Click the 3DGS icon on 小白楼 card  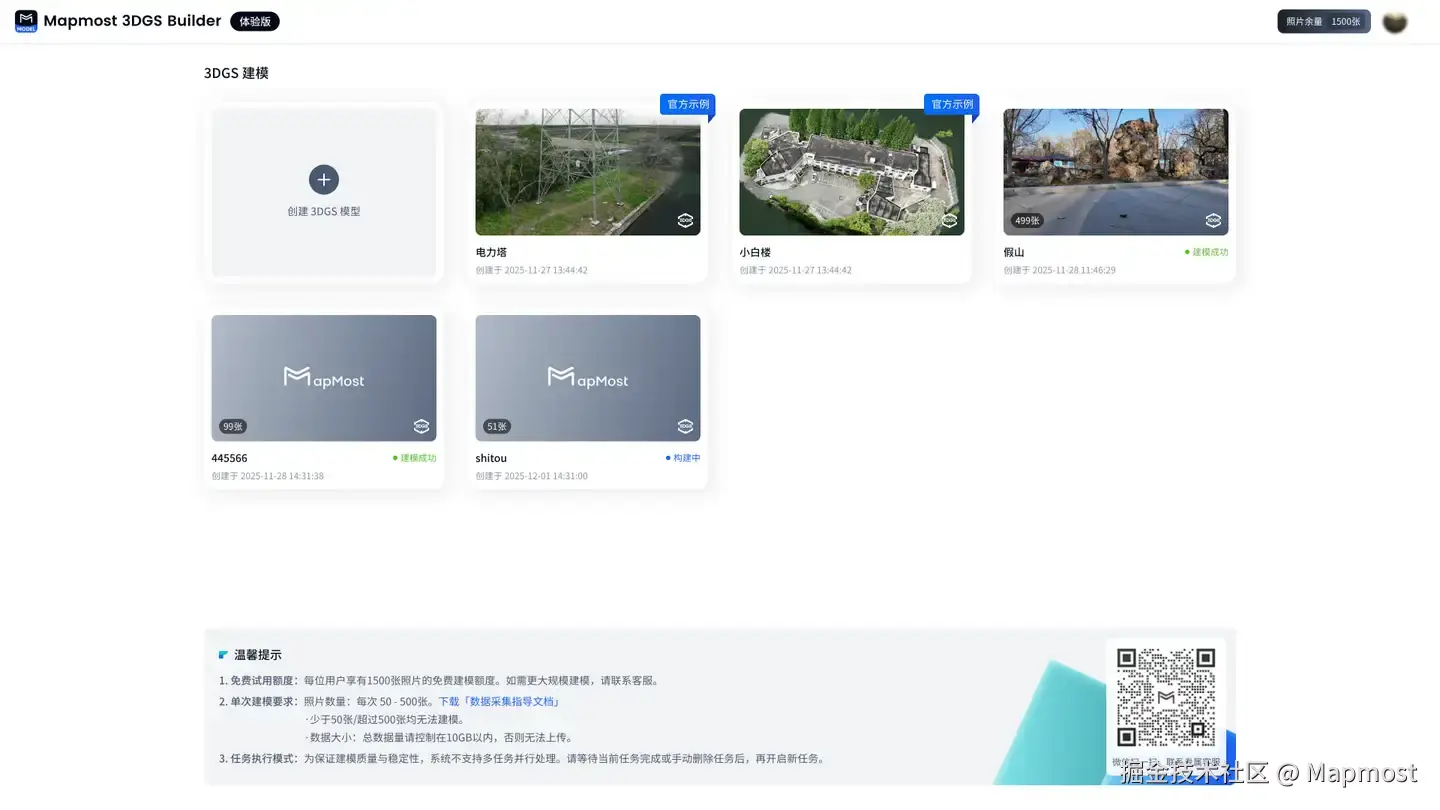click(949, 220)
